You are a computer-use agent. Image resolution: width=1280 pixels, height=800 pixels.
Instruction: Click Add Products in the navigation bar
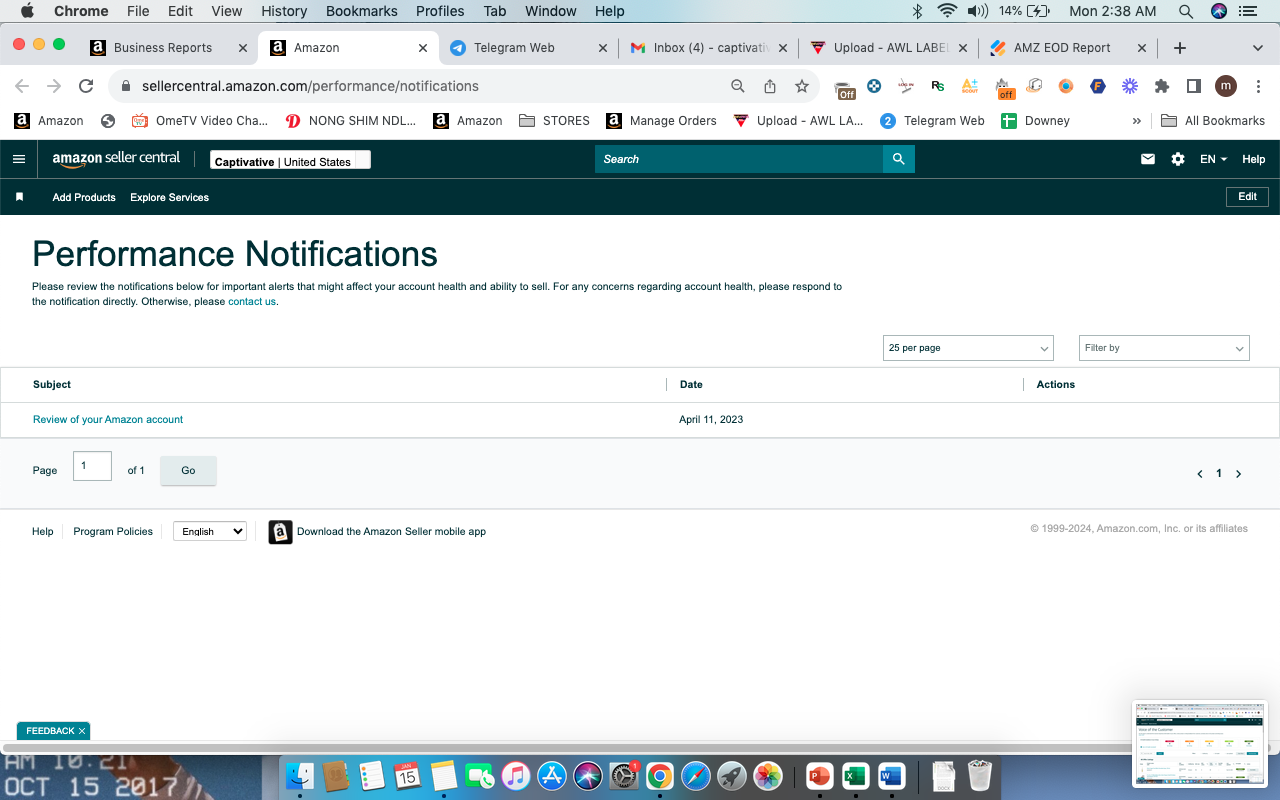(84, 197)
